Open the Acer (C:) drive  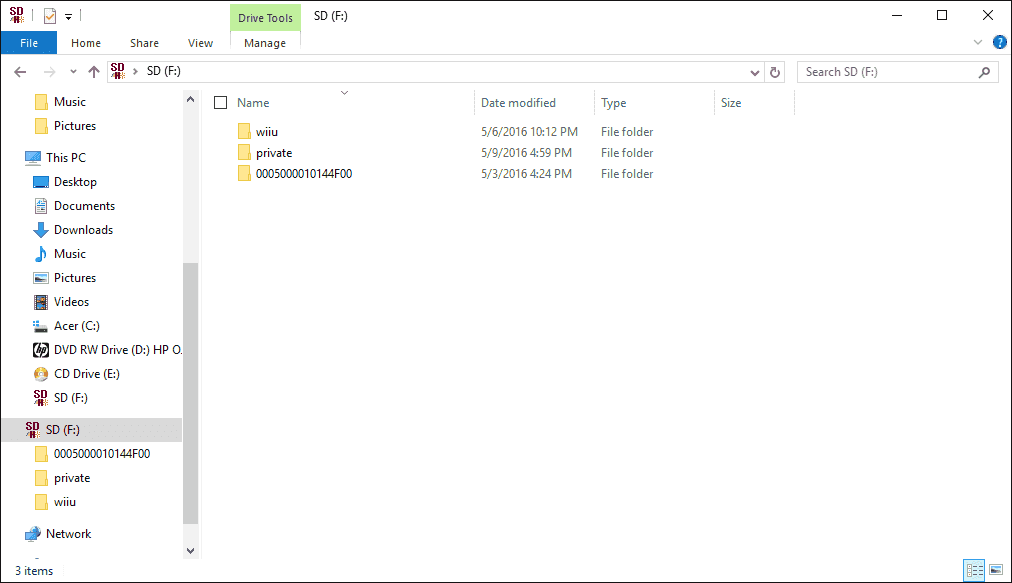77,326
